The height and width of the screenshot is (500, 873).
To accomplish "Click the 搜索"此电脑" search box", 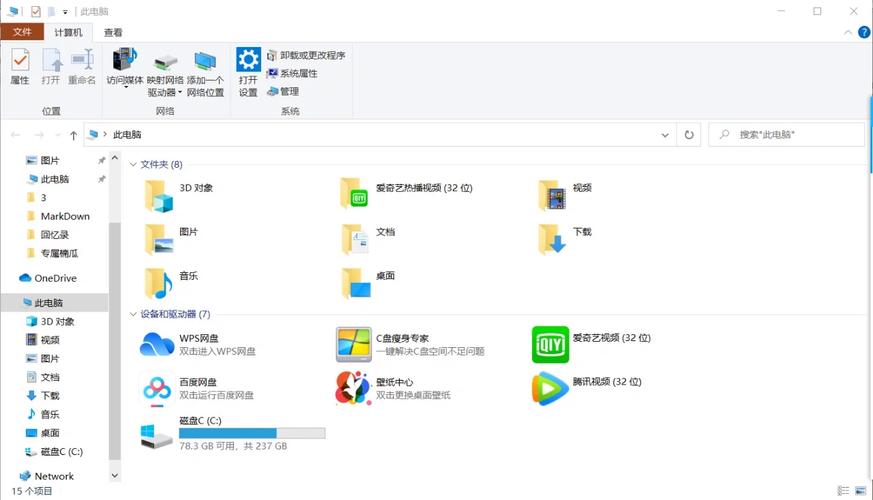I will point(787,135).
